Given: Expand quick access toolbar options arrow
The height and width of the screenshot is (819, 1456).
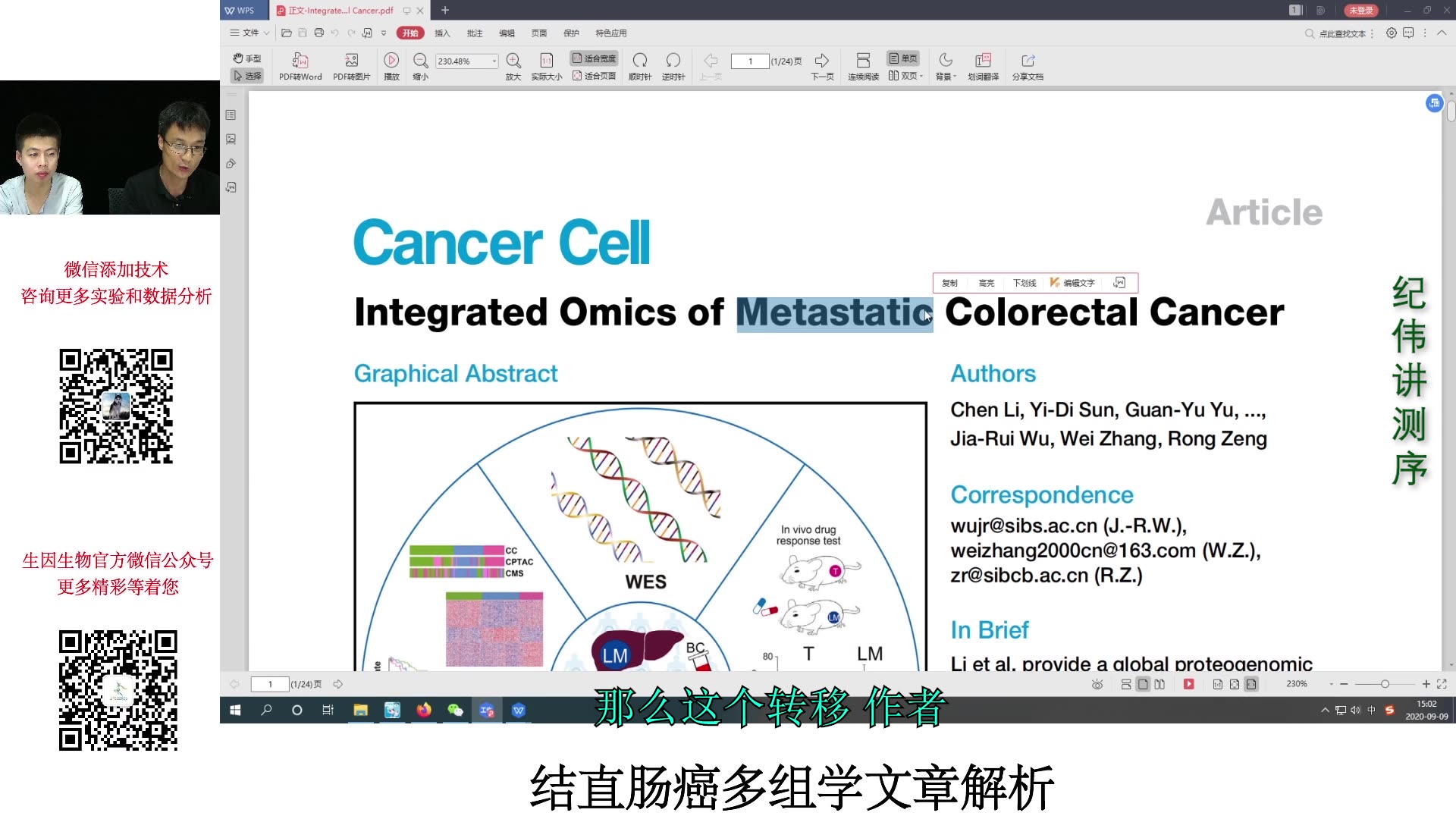Looking at the screenshot, I should click(x=384, y=33).
